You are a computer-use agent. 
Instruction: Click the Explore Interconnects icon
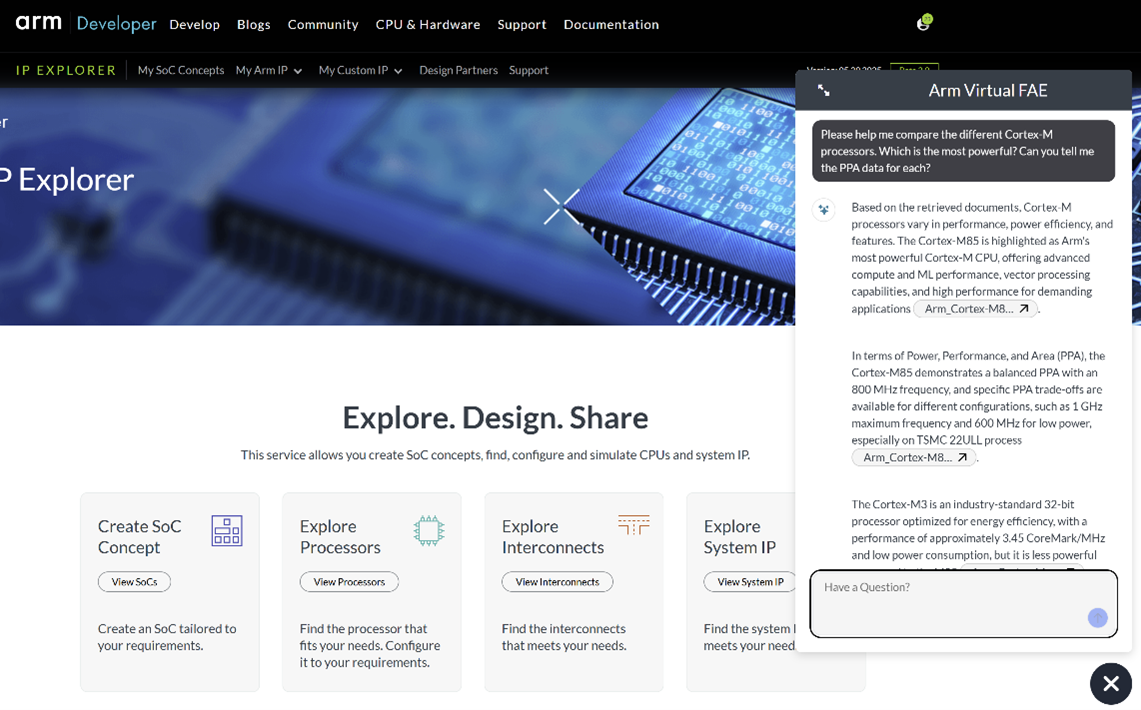pyautogui.click(x=633, y=525)
